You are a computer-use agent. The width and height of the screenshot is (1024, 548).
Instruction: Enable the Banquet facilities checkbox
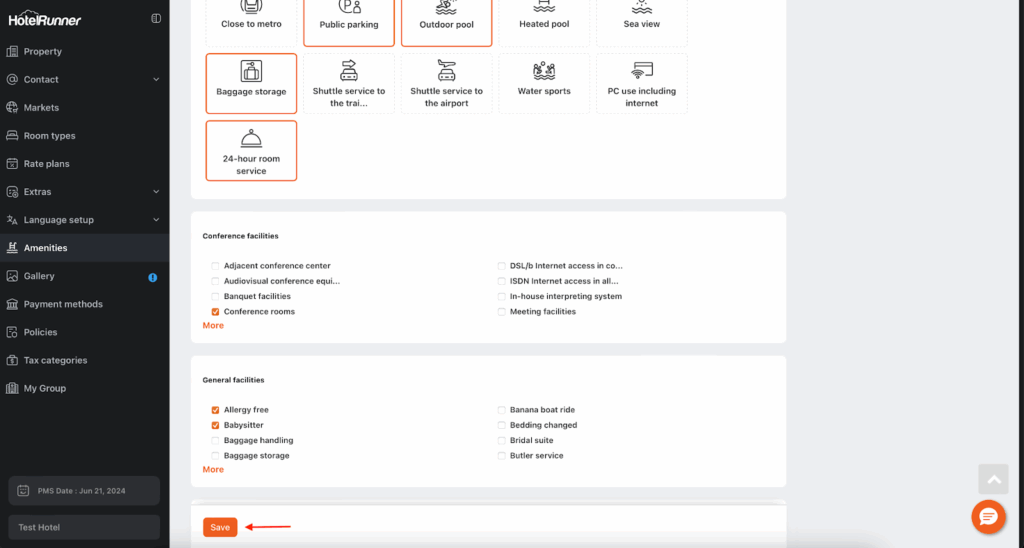pos(215,297)
